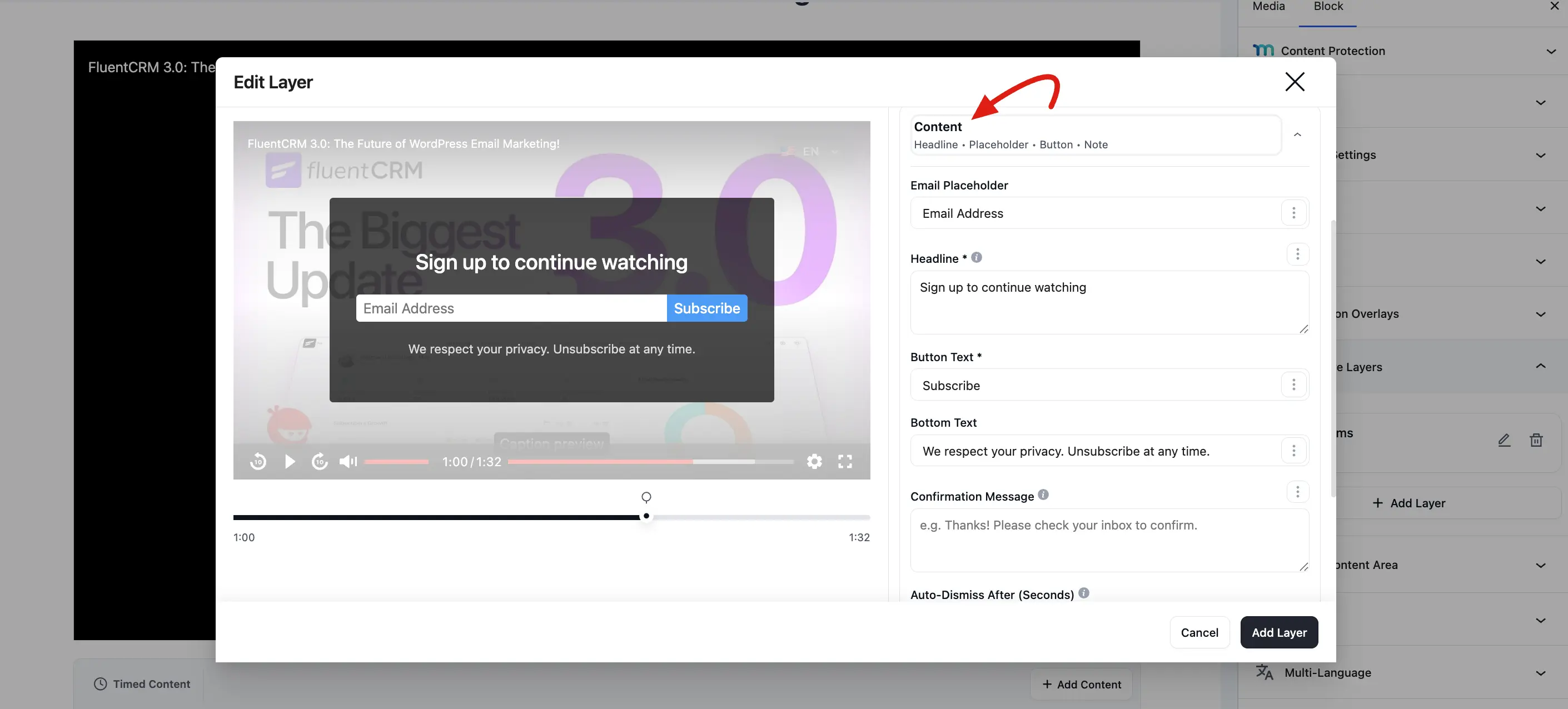Open options menu for Headline field

point(1297,254)
